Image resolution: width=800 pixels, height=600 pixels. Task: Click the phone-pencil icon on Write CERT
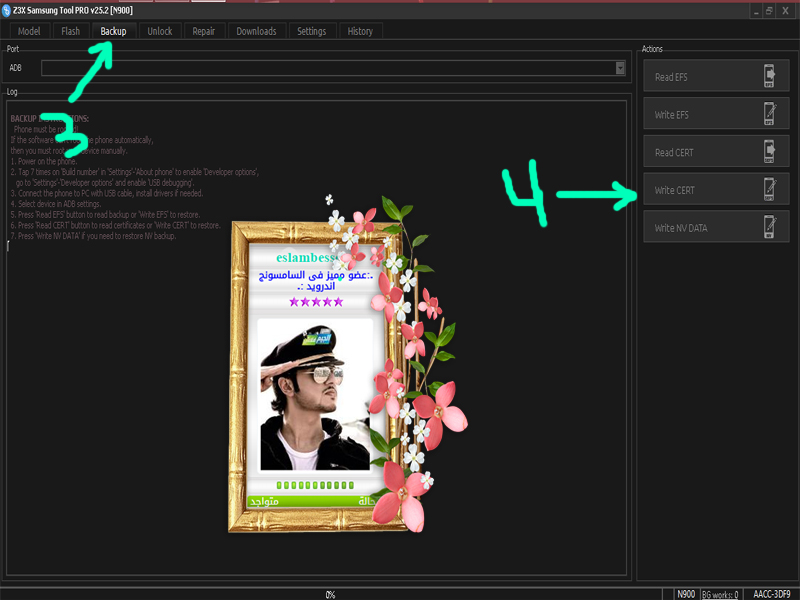point(769,189)
